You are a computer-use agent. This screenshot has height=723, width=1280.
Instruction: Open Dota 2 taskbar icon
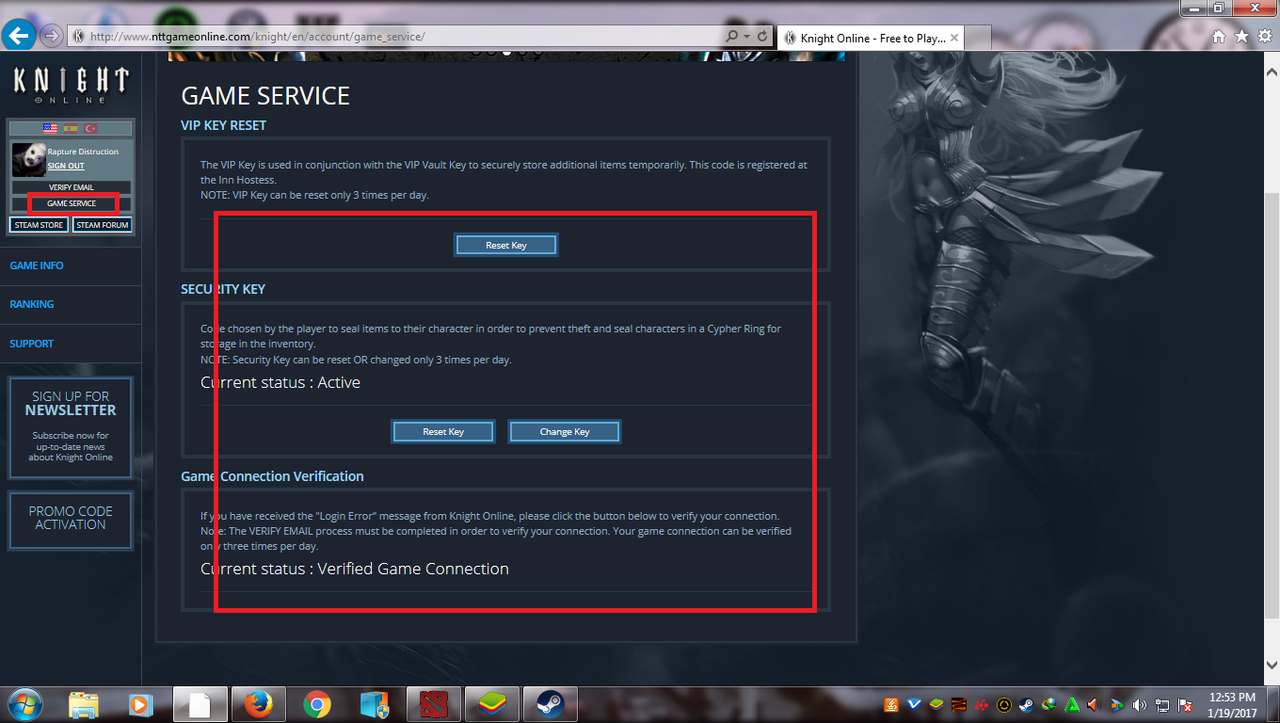432,705
